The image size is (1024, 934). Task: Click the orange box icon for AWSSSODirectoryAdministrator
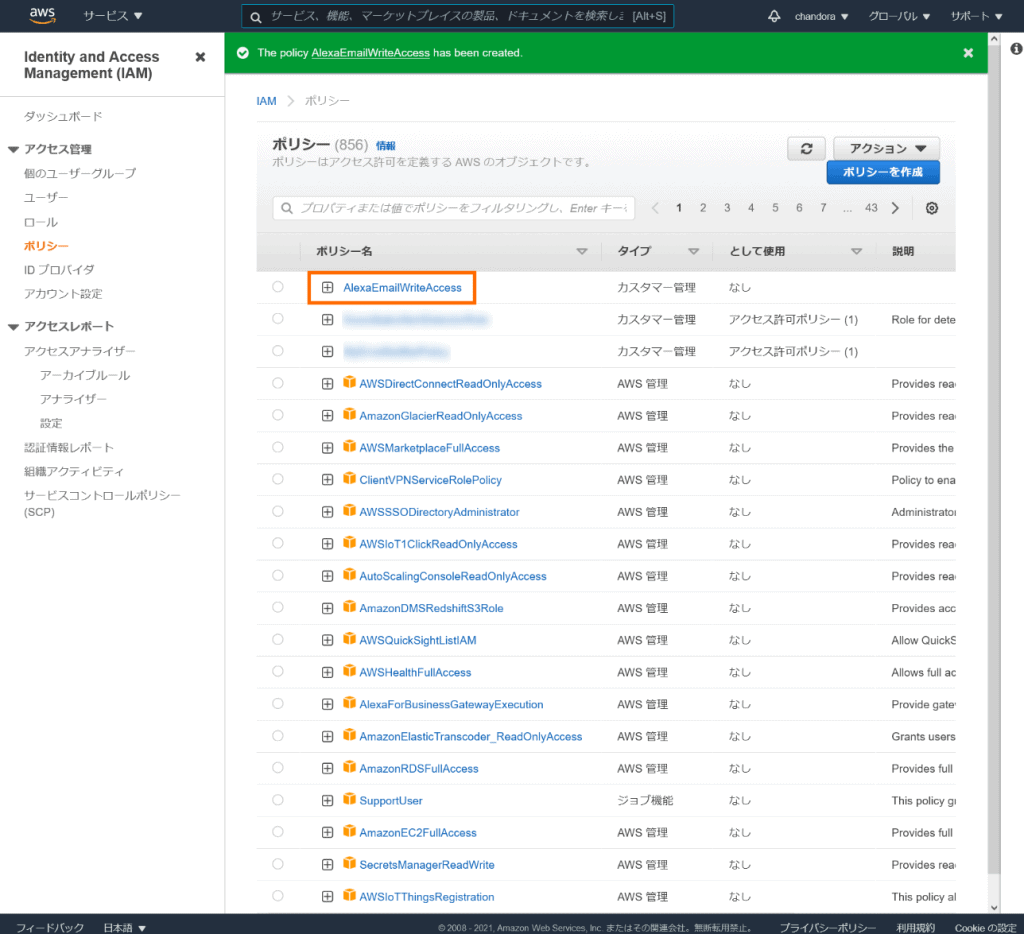[349, 511]
